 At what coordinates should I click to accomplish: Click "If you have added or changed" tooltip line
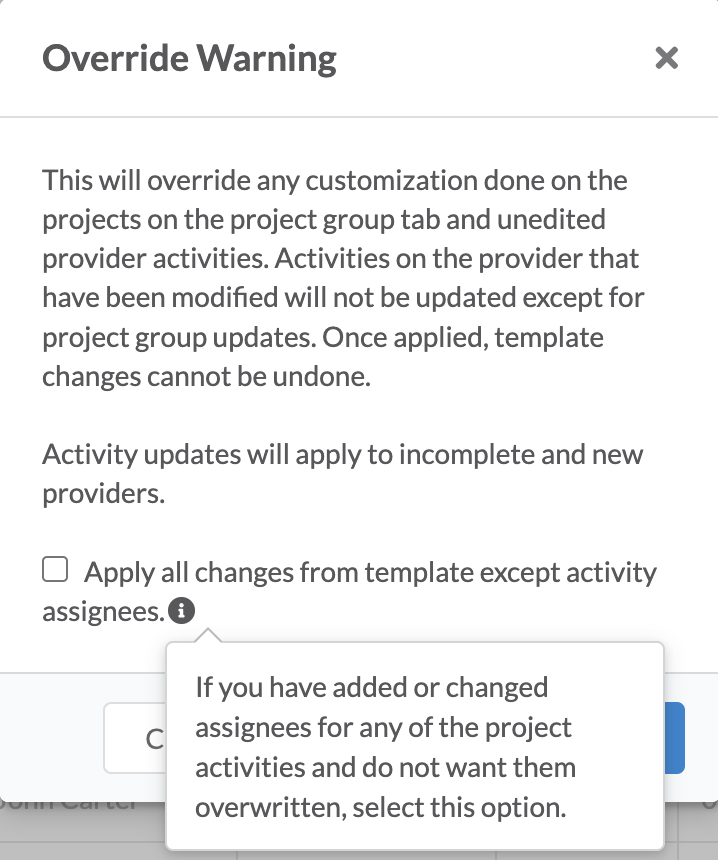371,688
